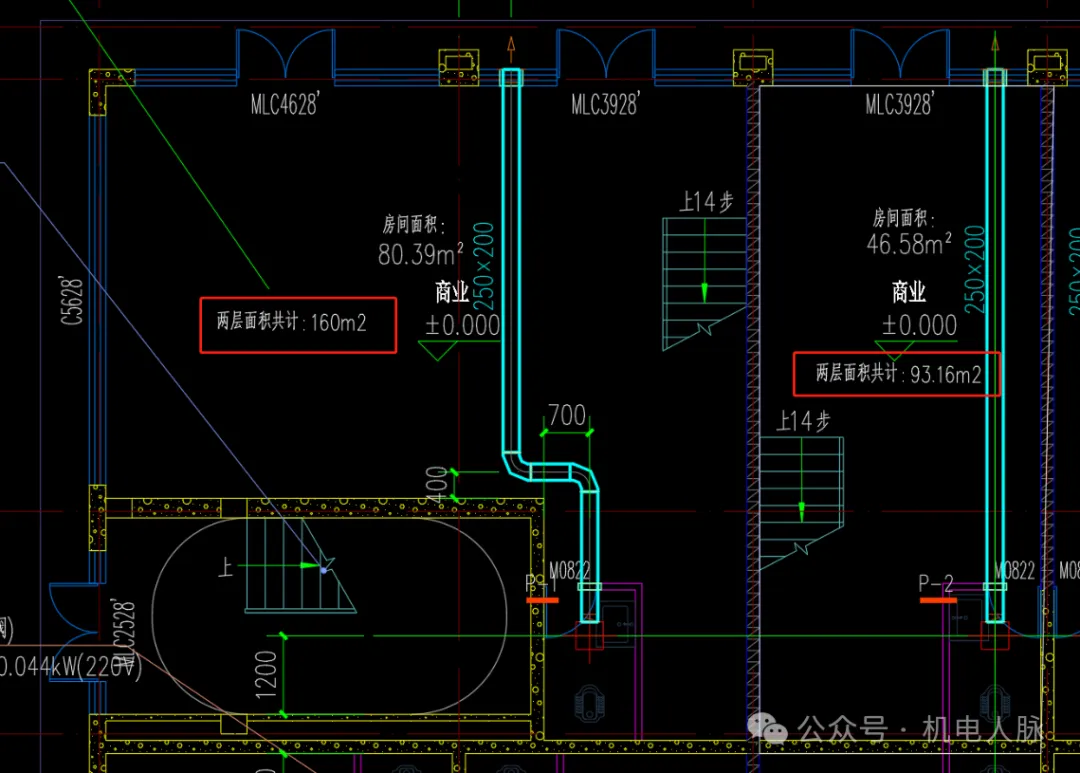Image resolution: width=1080 pixels, height=773 pixels.
Task: Select the 80.39m² room area text
Action: (x=420, y=254)
